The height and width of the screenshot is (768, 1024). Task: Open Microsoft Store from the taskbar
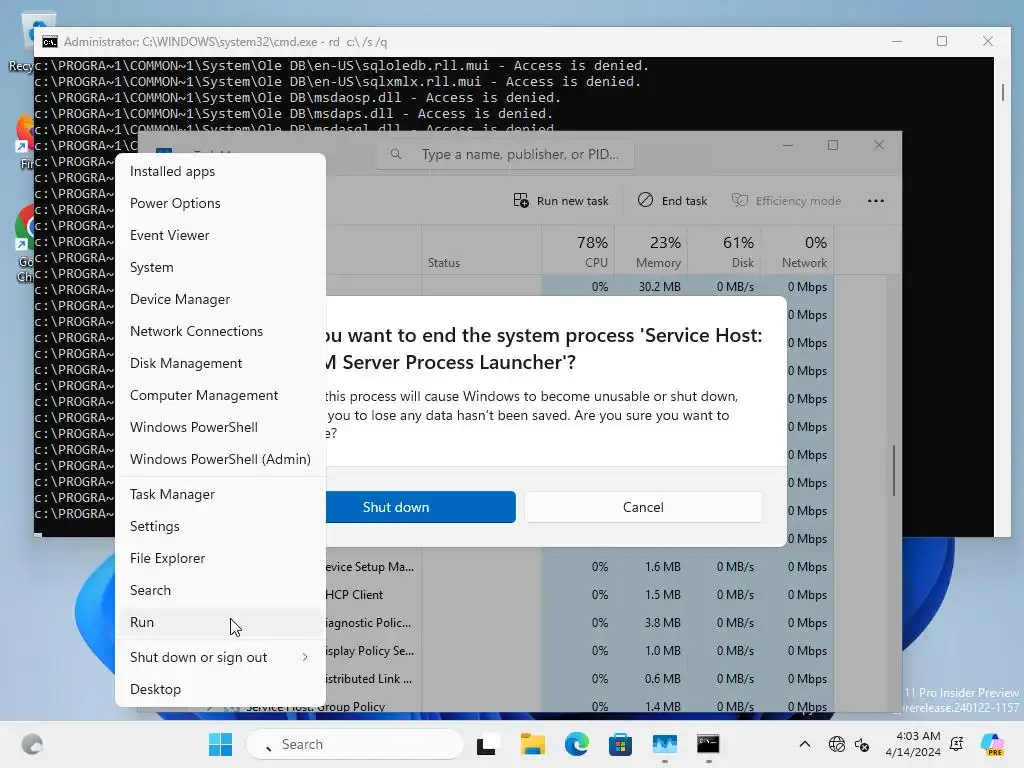click(x=620, y=744)
